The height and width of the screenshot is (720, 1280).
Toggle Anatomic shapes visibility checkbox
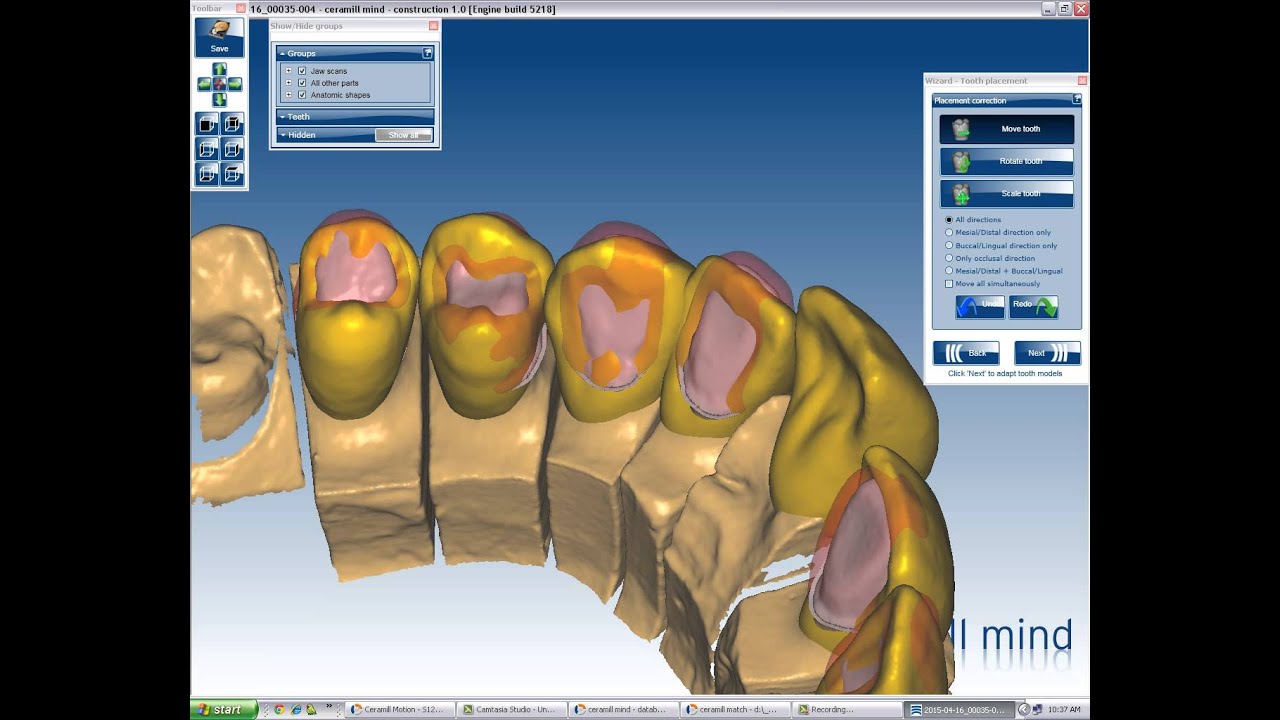tap(302, 95)
